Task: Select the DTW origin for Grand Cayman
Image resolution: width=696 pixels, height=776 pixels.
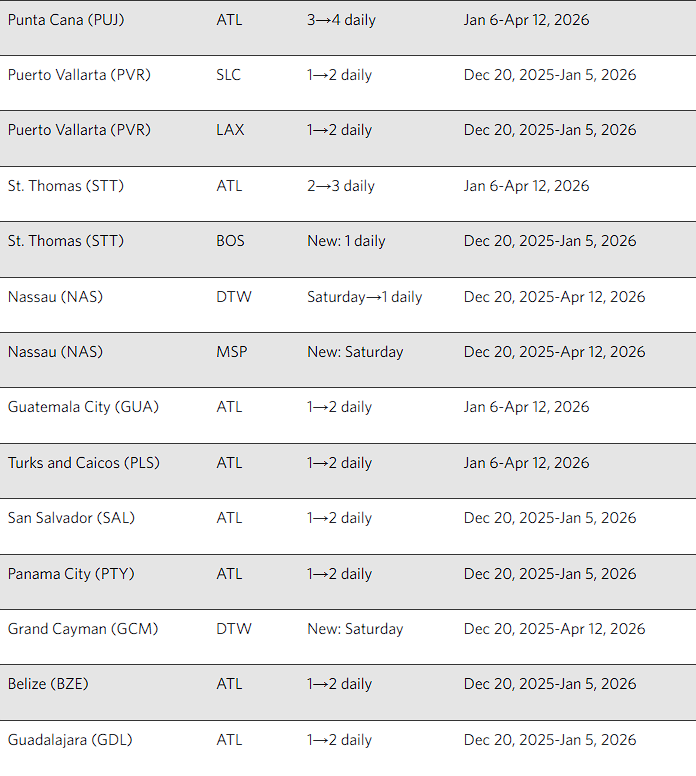Action: tap(234, 629)
